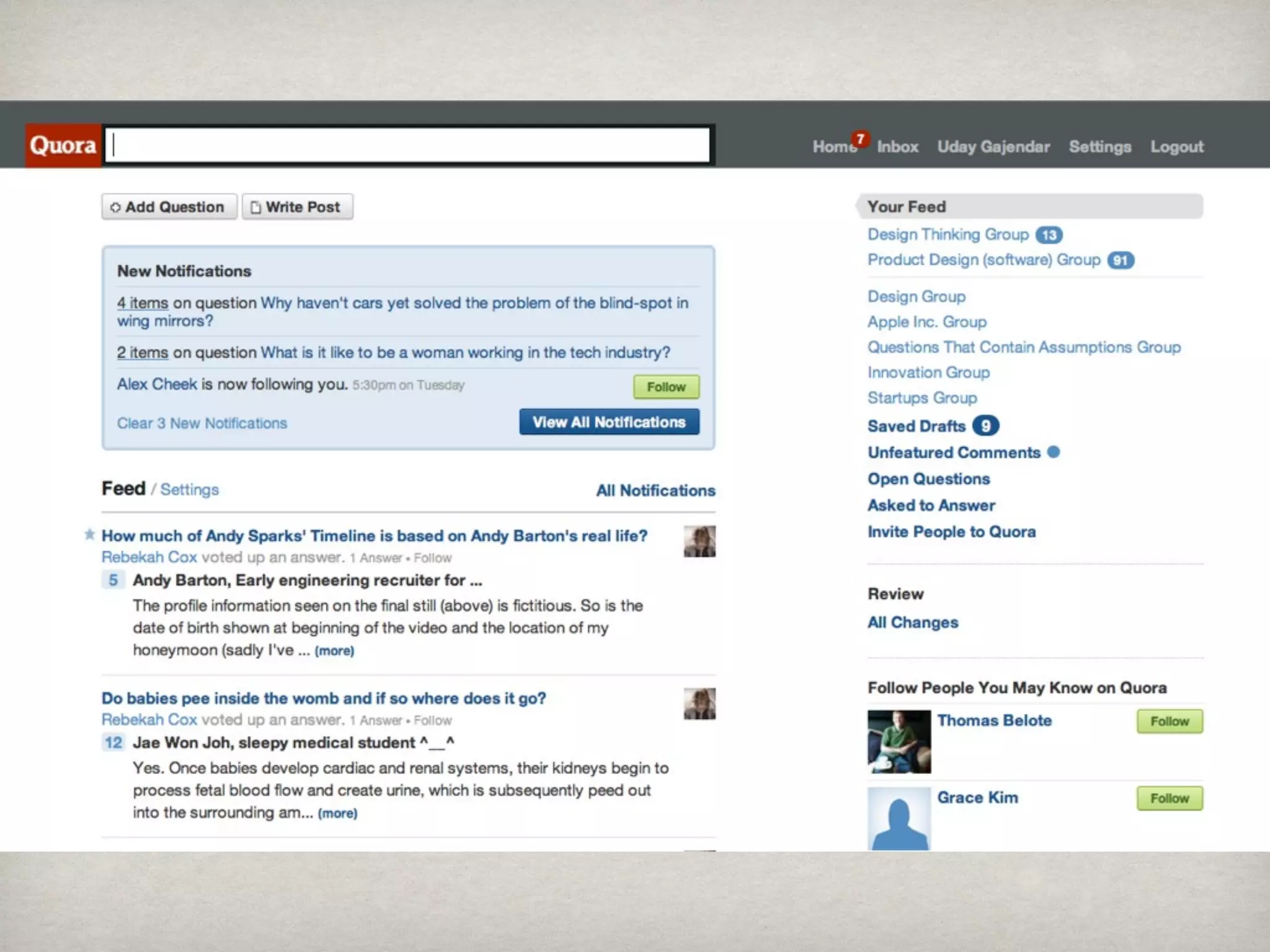Click Grace Kim's default avatar
1270x952 pixels.
coord(899,818)
